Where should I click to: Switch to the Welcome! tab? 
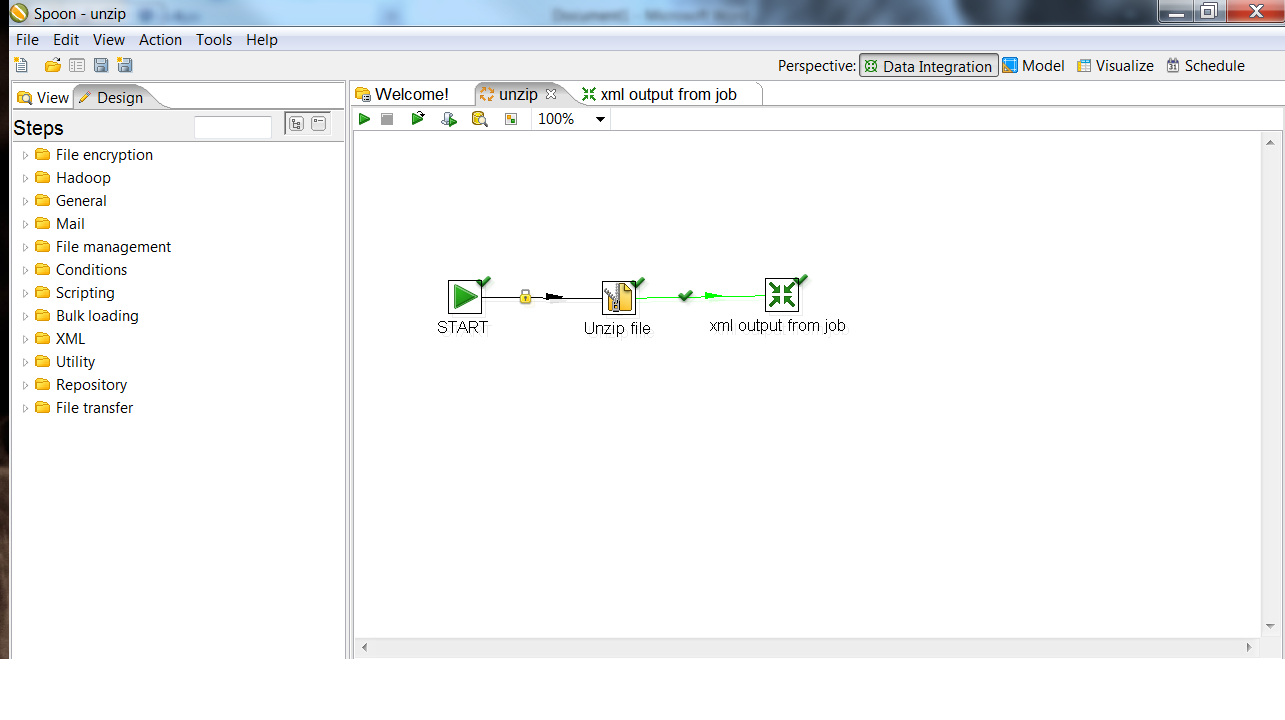(411, 93)
